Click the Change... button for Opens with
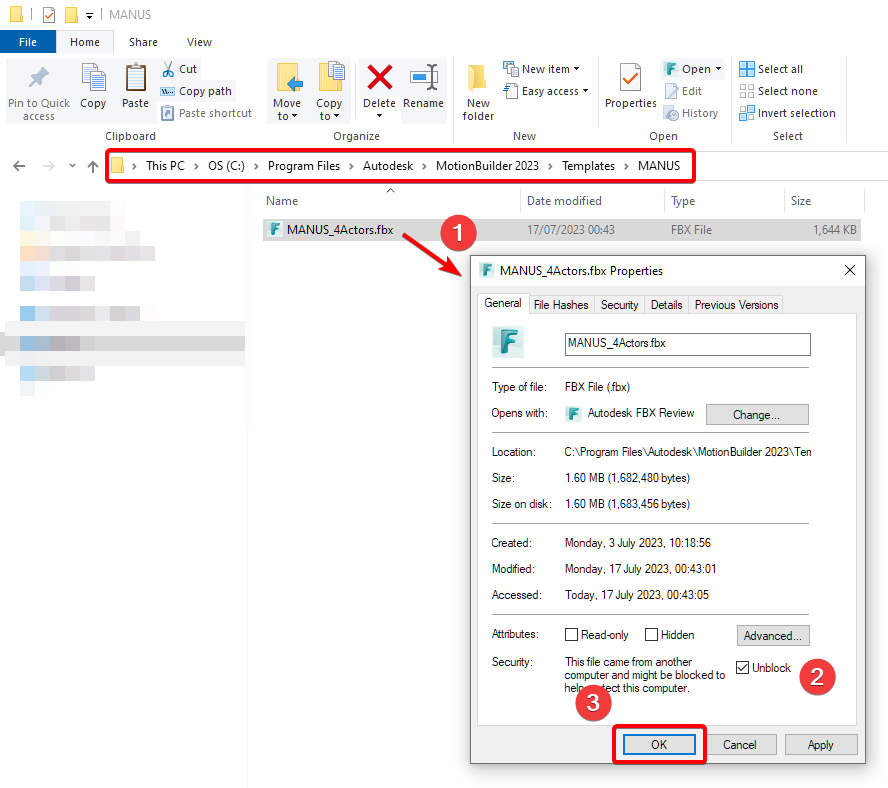 point(756,414)
